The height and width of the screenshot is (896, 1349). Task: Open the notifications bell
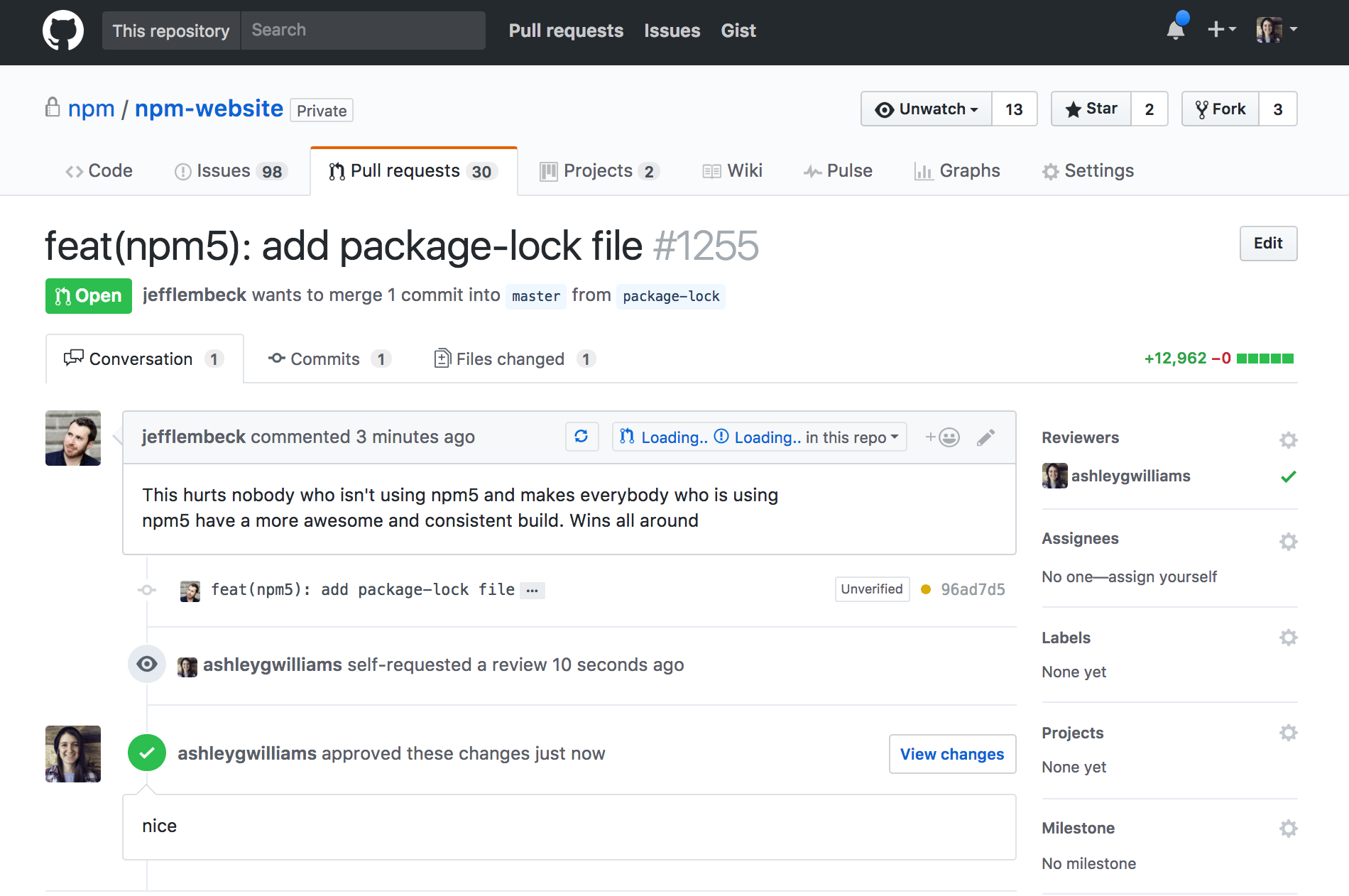click(1176, 30)
